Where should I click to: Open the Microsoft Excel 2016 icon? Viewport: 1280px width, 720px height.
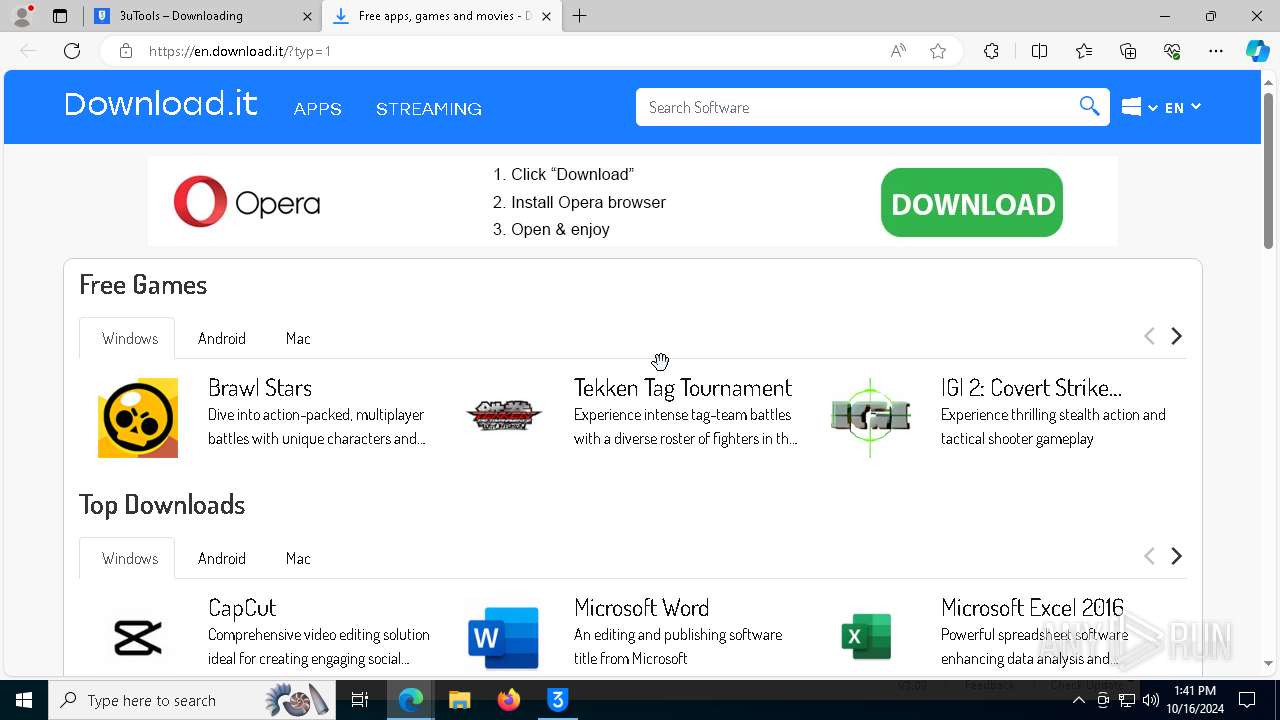tap(867, 637)
